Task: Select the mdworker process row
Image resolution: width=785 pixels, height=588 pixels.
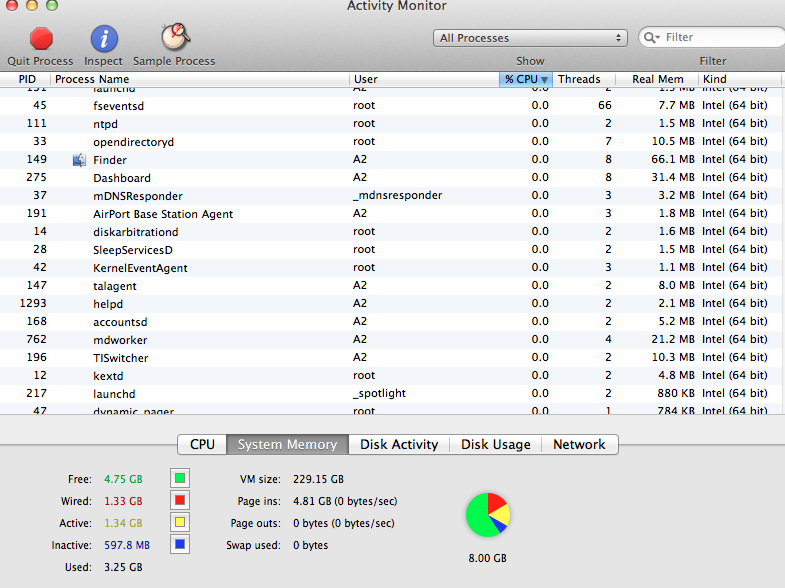Action: (392, 340)
